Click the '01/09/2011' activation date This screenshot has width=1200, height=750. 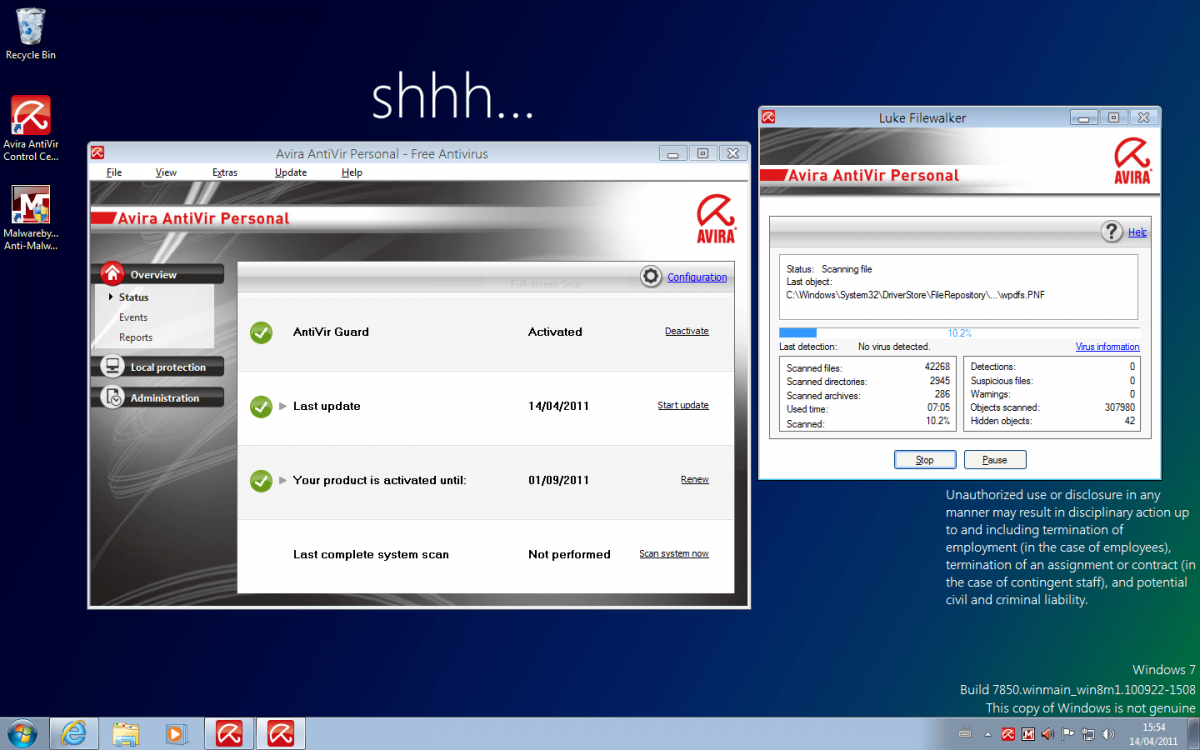tap(560, 480)
